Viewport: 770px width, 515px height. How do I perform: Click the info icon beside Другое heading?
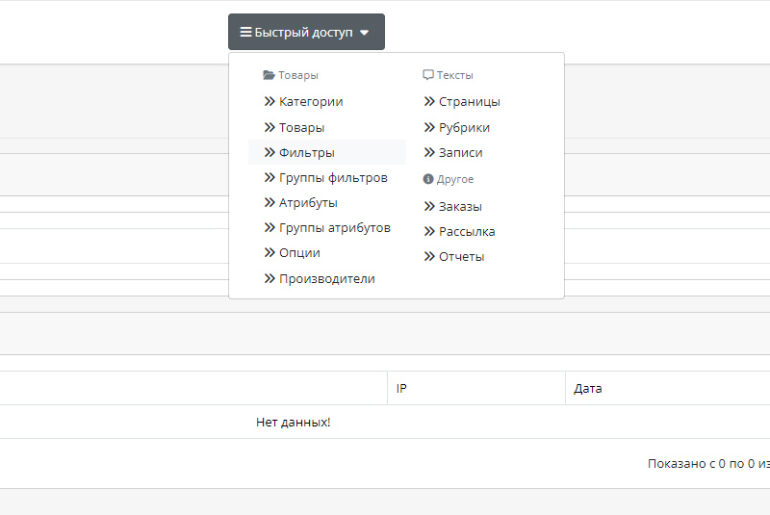[x=428, y=179]
